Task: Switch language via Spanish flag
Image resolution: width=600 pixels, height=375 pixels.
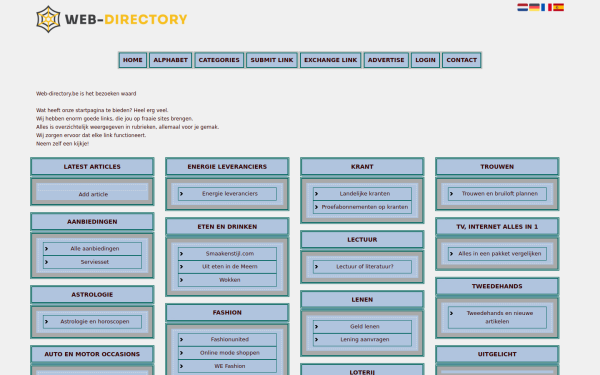Action: [x=558, y=7]
